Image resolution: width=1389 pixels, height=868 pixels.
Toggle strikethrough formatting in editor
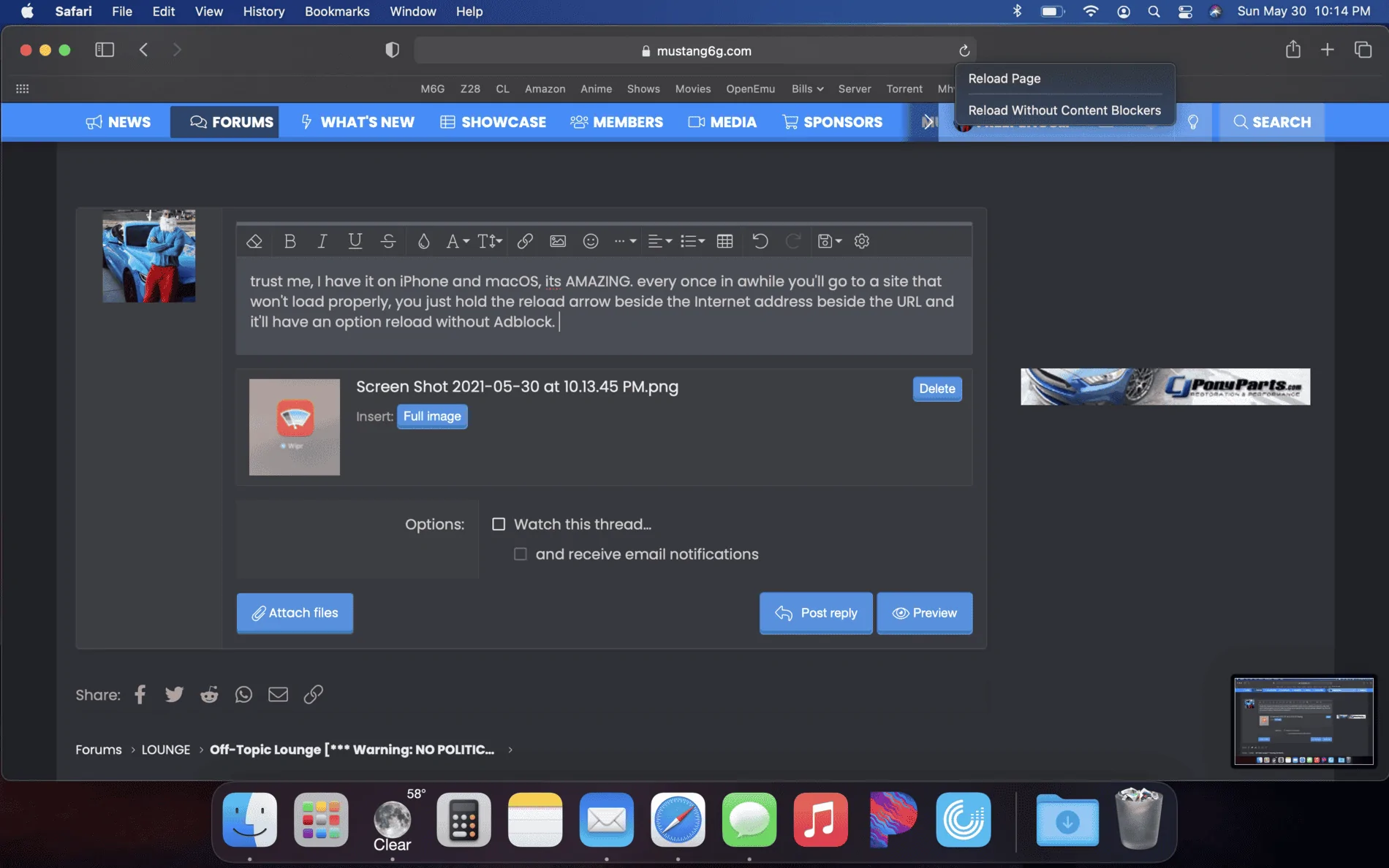[388, 241]
